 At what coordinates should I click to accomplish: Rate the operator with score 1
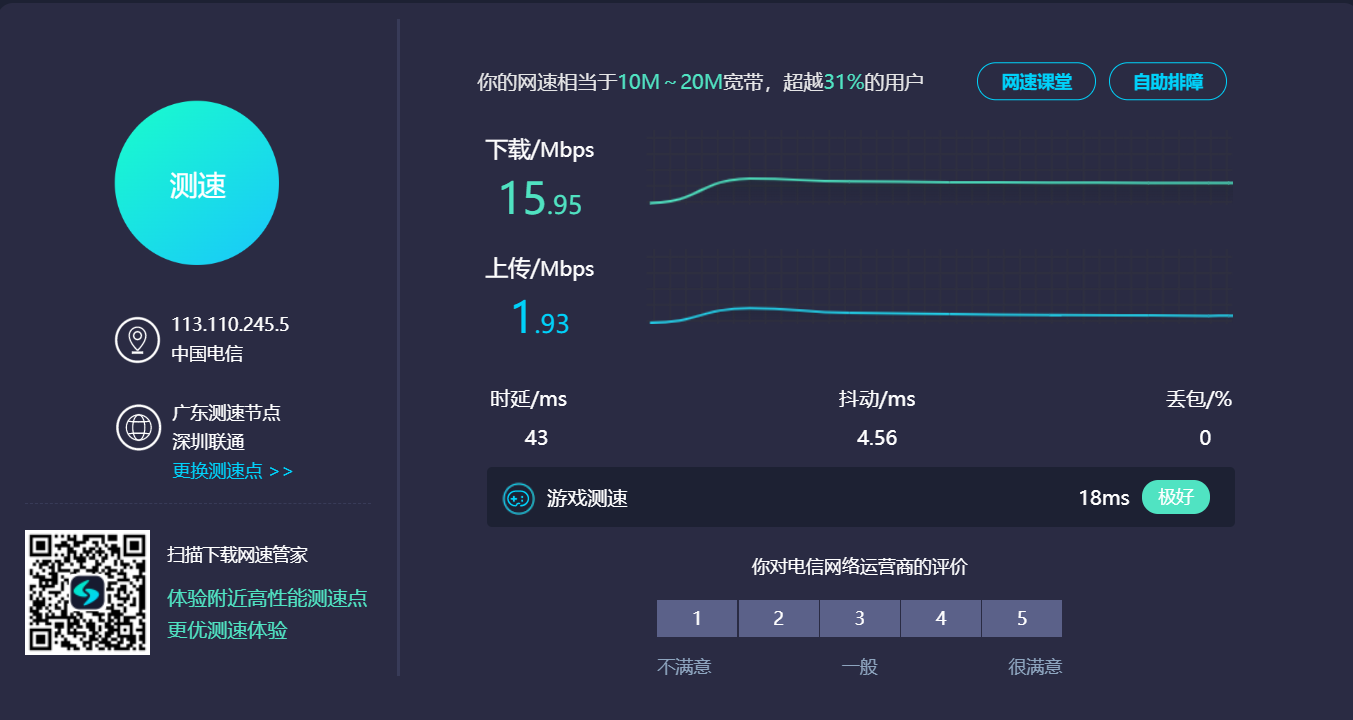point(697,619)
